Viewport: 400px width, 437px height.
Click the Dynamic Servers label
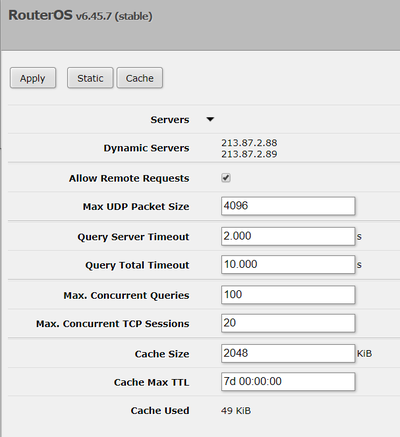pyautogui.click(x=146, y=148)
